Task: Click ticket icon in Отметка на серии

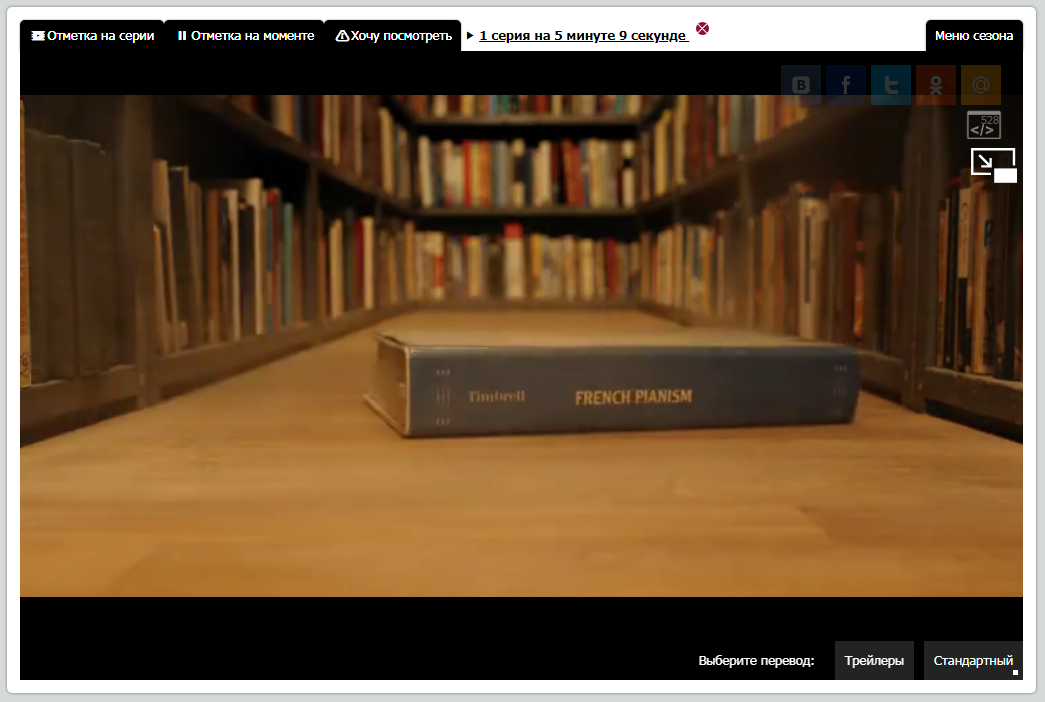Action: coord(38,35)
